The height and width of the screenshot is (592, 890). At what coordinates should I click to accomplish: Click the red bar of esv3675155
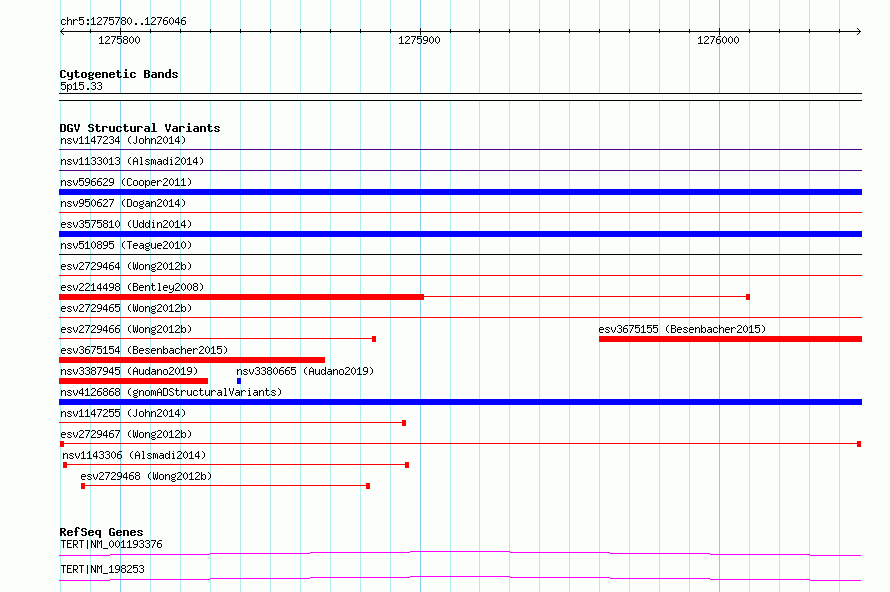click(x=730, y=339)
